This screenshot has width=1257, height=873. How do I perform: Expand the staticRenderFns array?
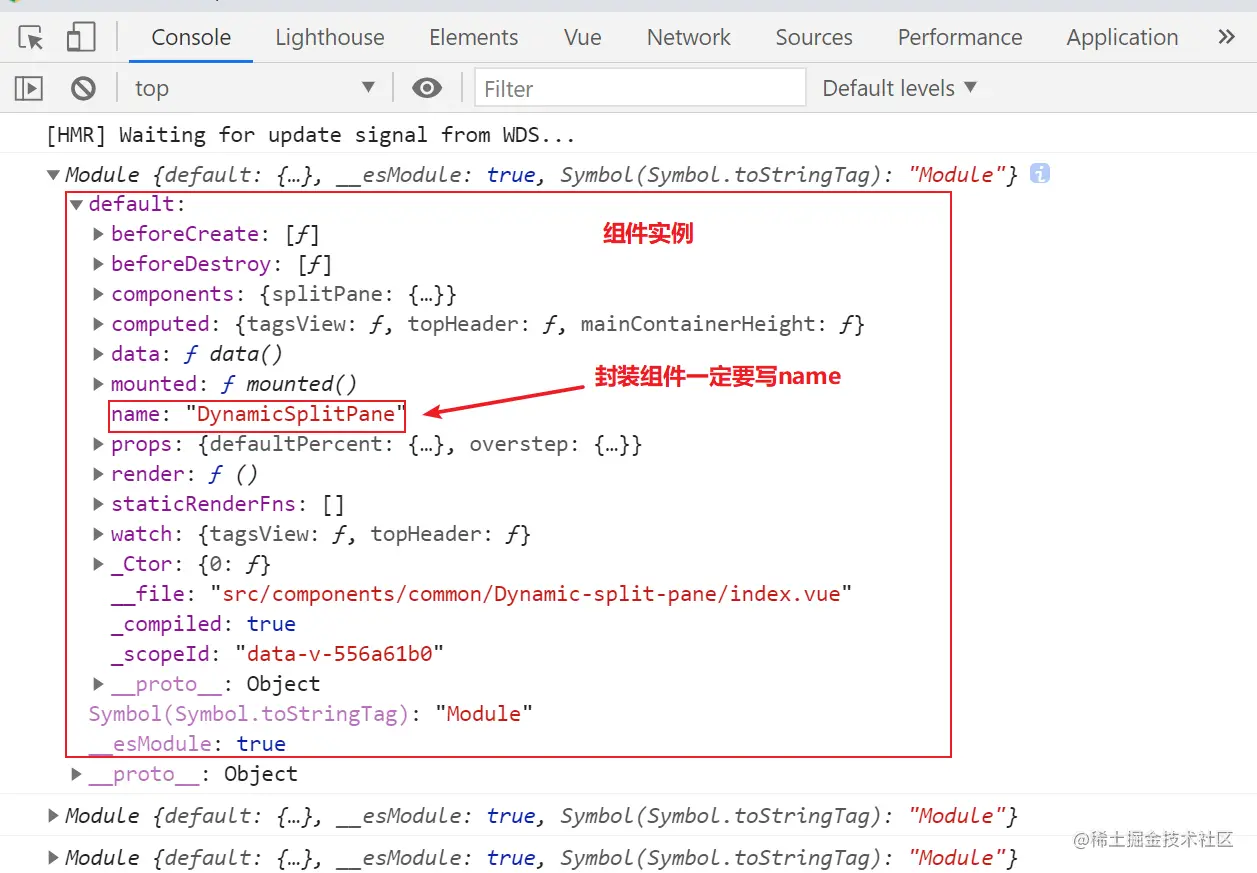(x=99, y=504)
